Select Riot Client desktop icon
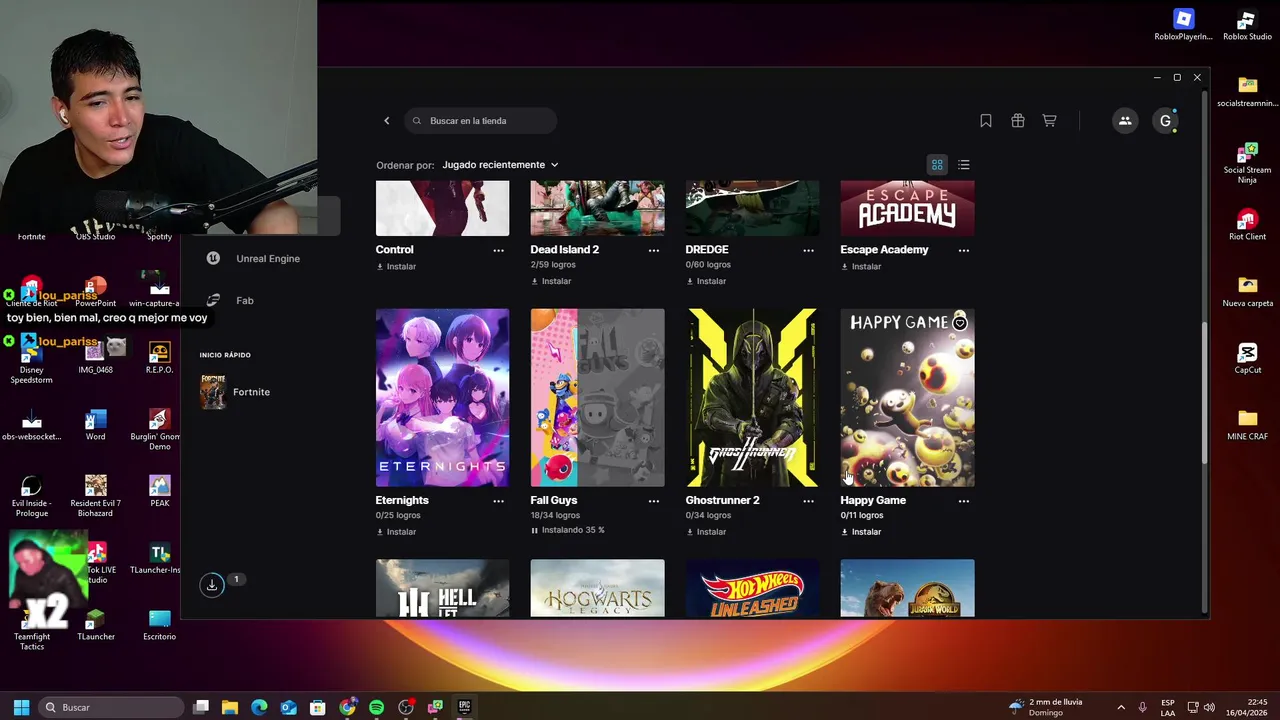The image size is (1280, 720). (1247, 225)
